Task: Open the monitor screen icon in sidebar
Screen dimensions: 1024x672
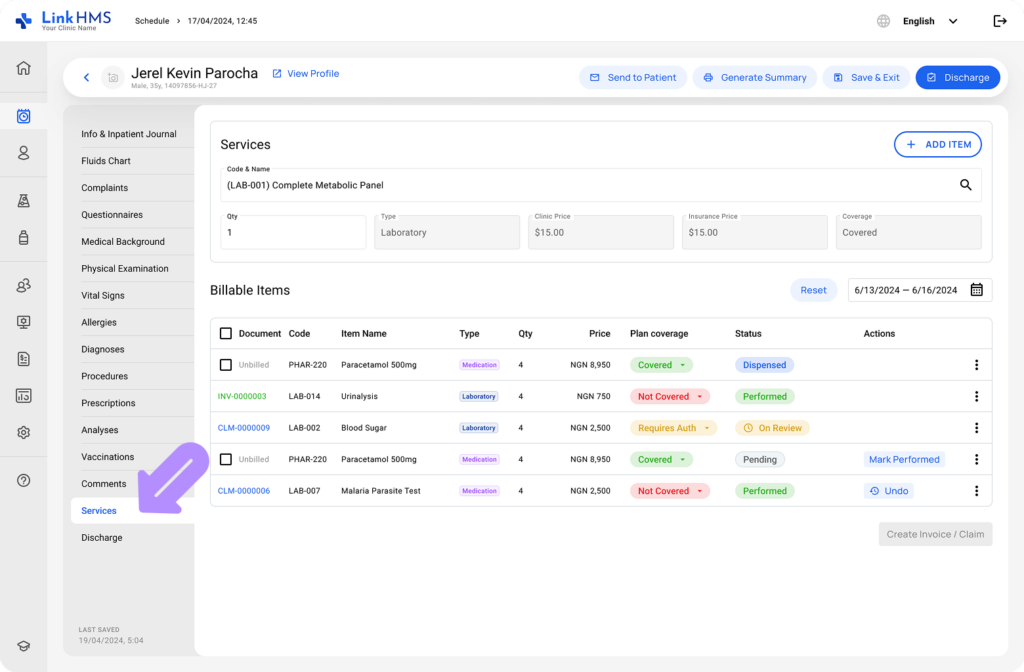Action: pos(24,322)
